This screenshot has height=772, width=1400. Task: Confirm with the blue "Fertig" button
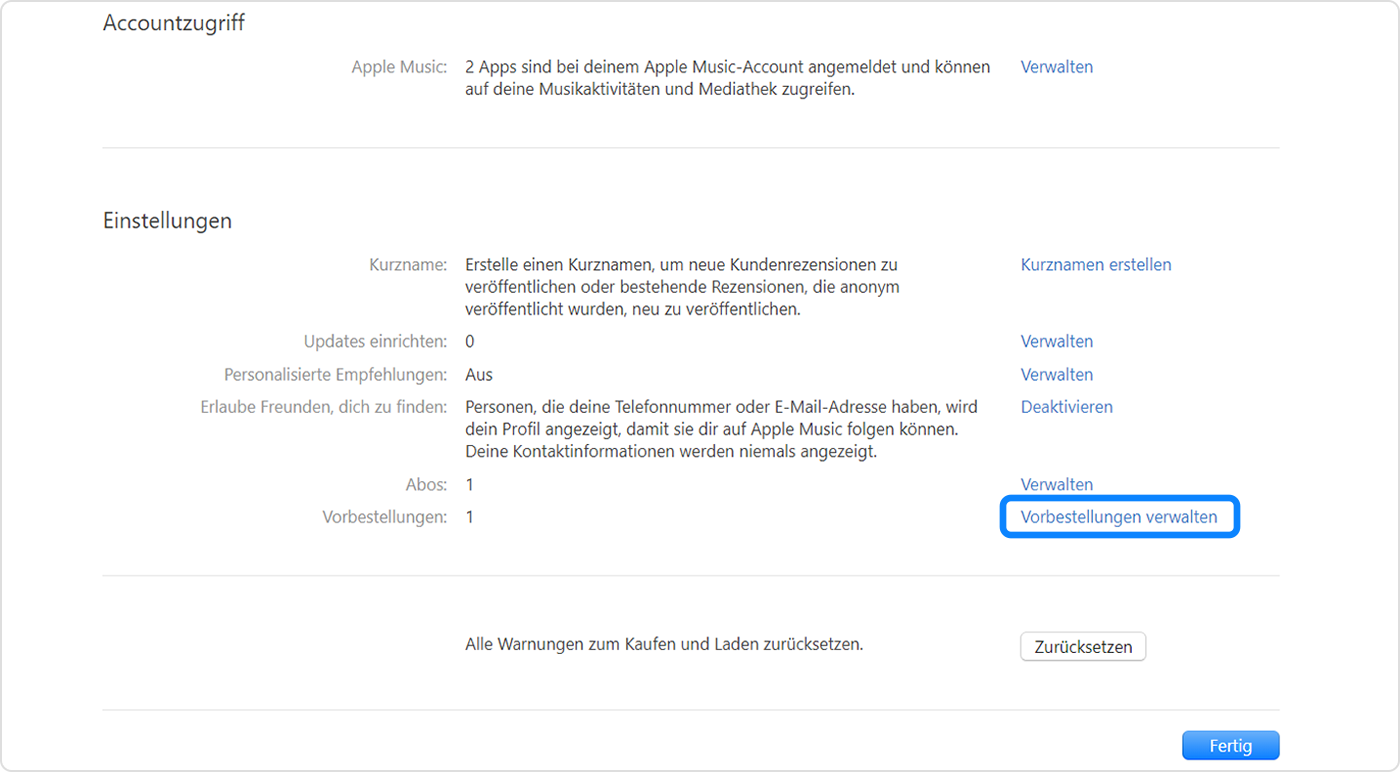pos(1230,745)
